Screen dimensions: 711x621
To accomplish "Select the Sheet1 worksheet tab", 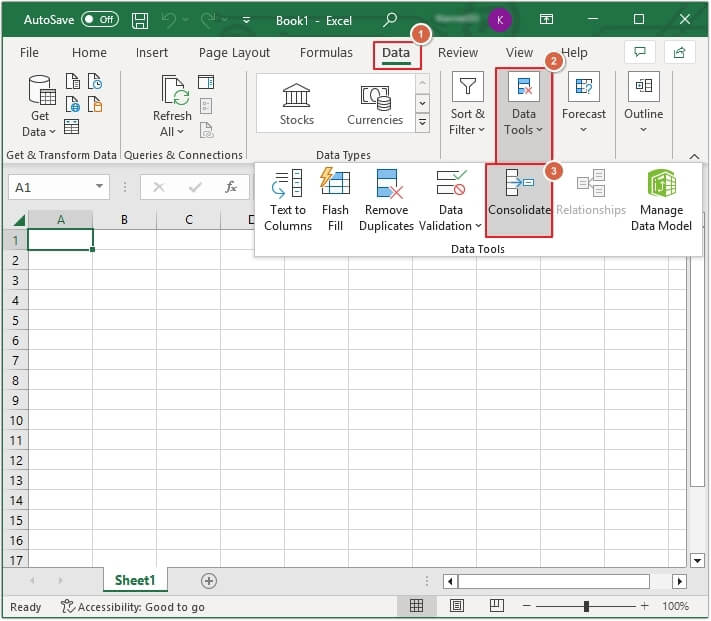I will point(135,581).
